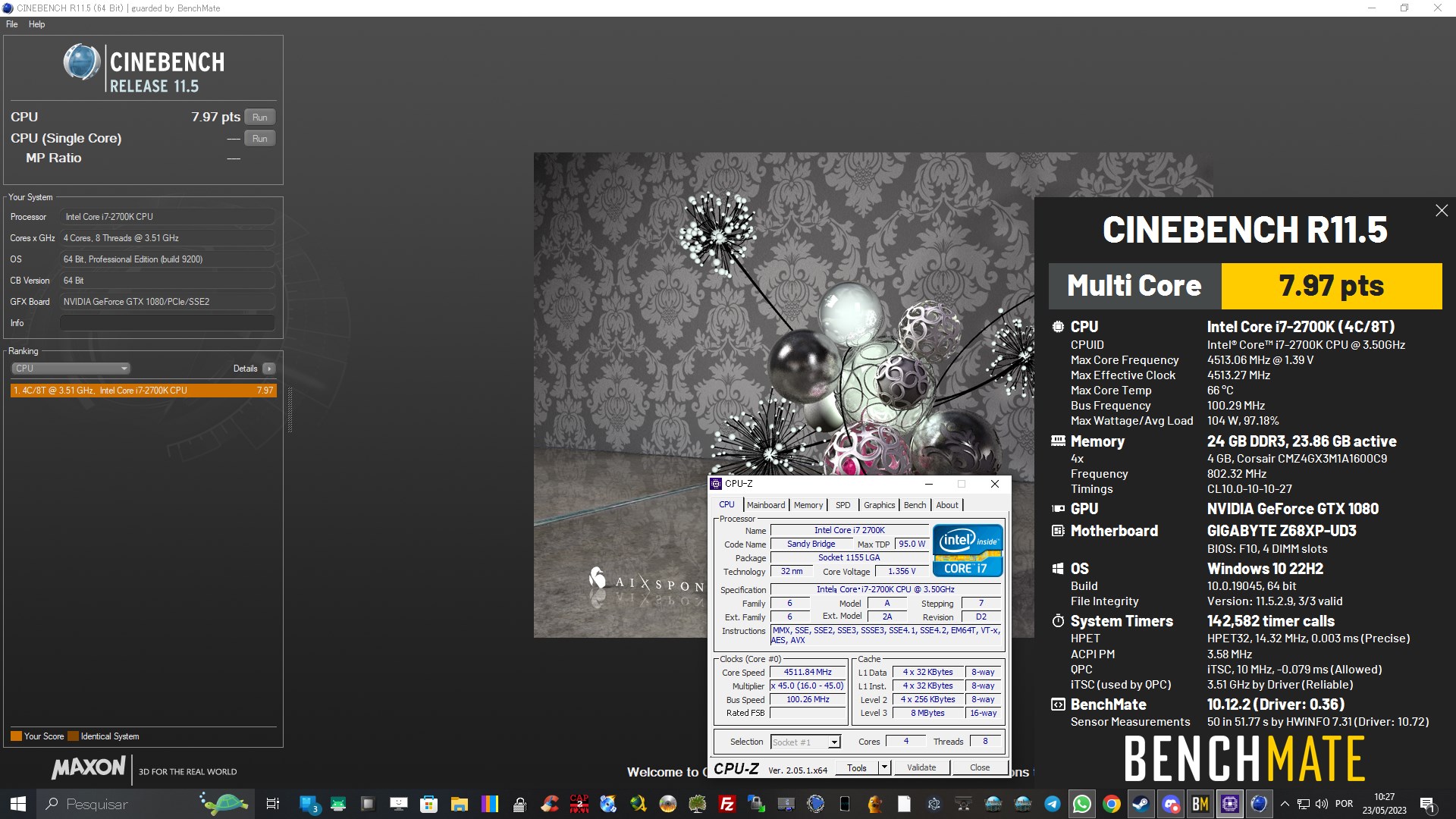Switch to BenchMate on the taskbar
This screenshot has width=1456, height=819.
1200,804
